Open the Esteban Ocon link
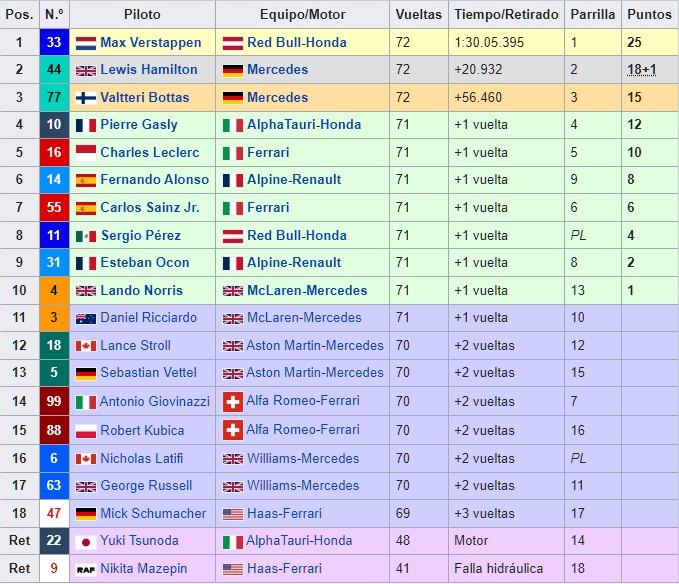 click(145, 262)
